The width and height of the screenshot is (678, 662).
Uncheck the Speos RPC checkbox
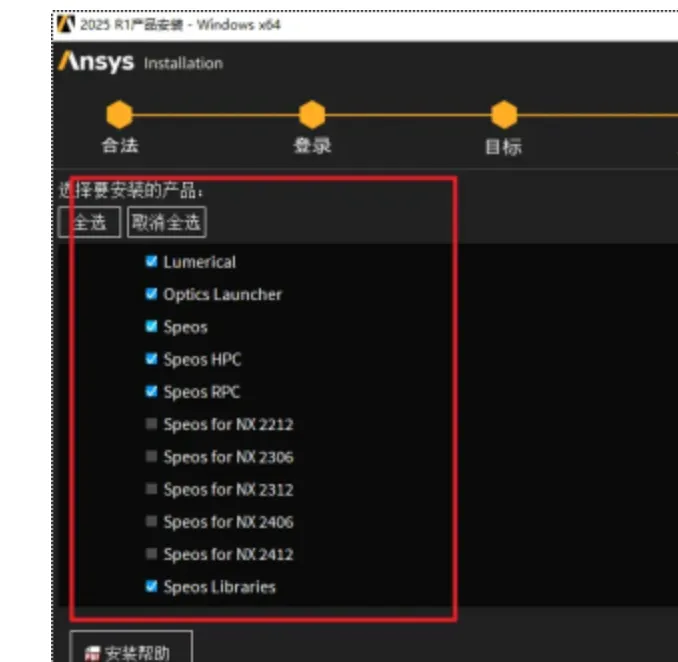[151, 391]
